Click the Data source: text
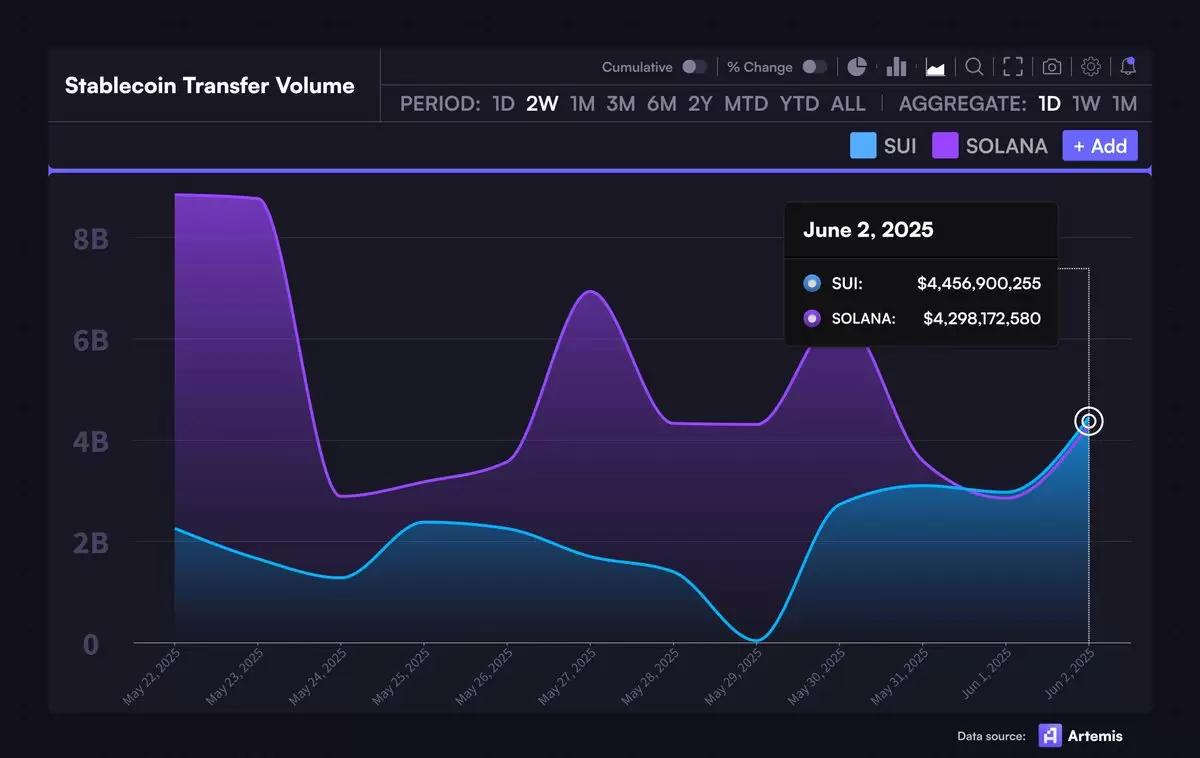1200x758 pixels. tap(991, 736)
